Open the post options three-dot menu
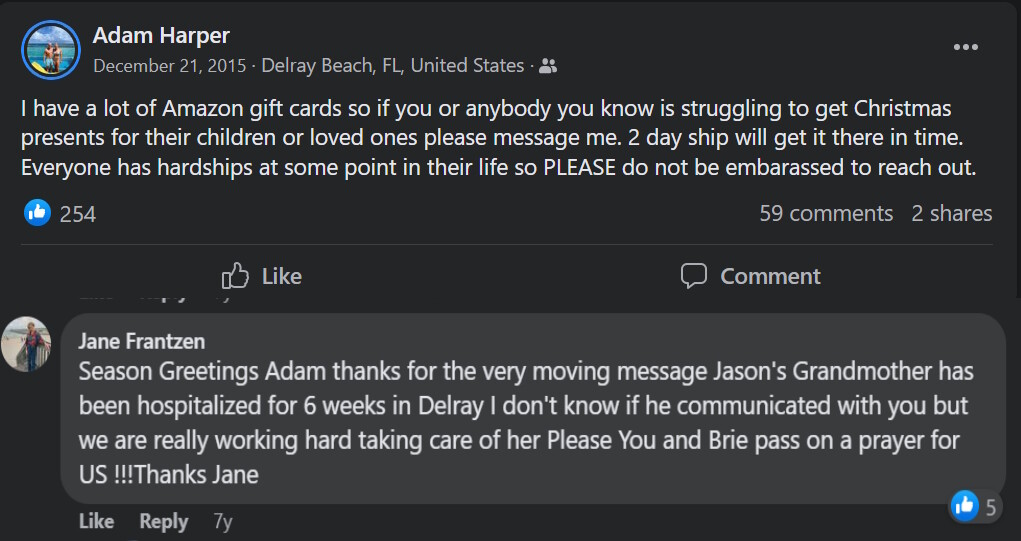Viewport: 1021px width, 541px height. (x=965, y=48)
